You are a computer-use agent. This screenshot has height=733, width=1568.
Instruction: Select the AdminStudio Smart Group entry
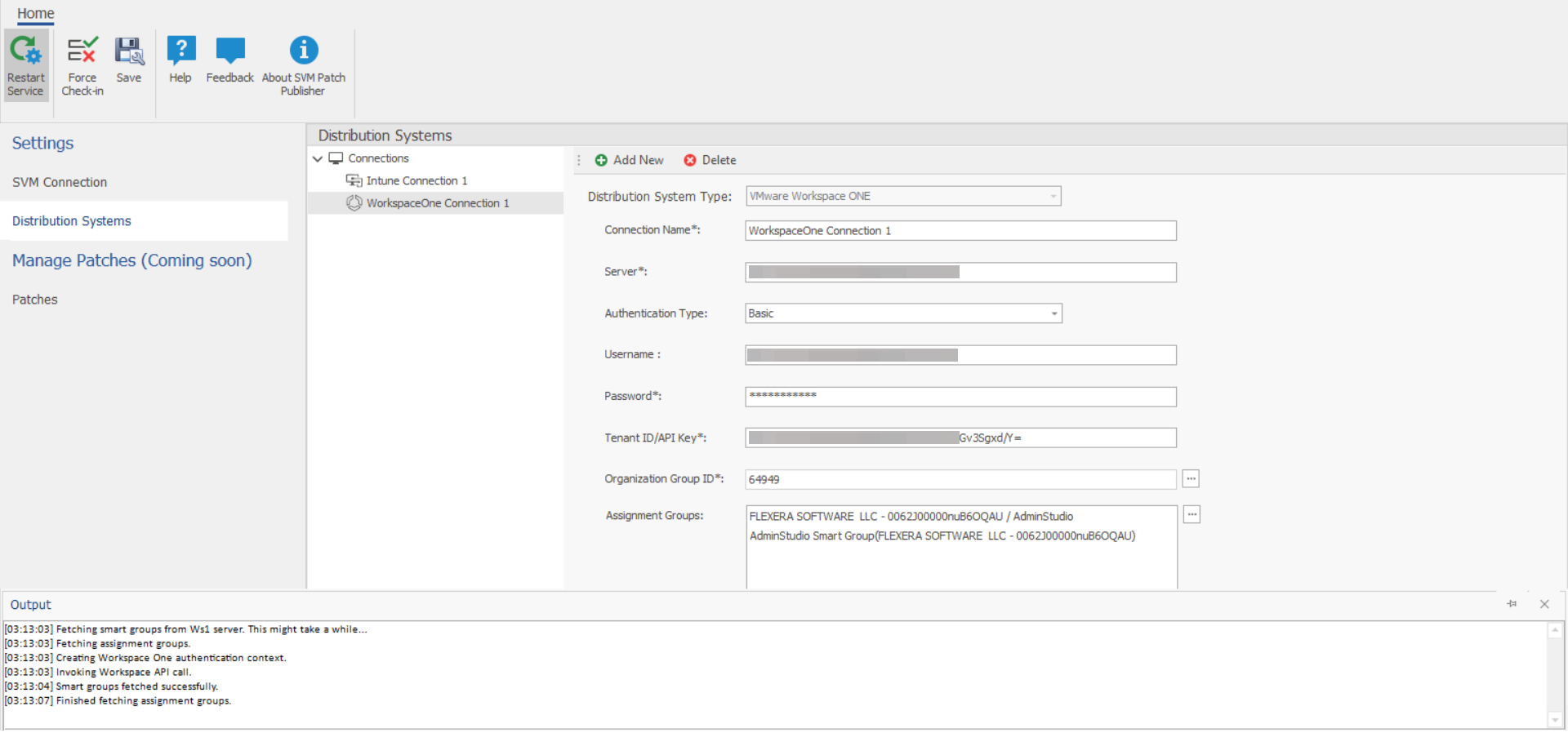942,536
